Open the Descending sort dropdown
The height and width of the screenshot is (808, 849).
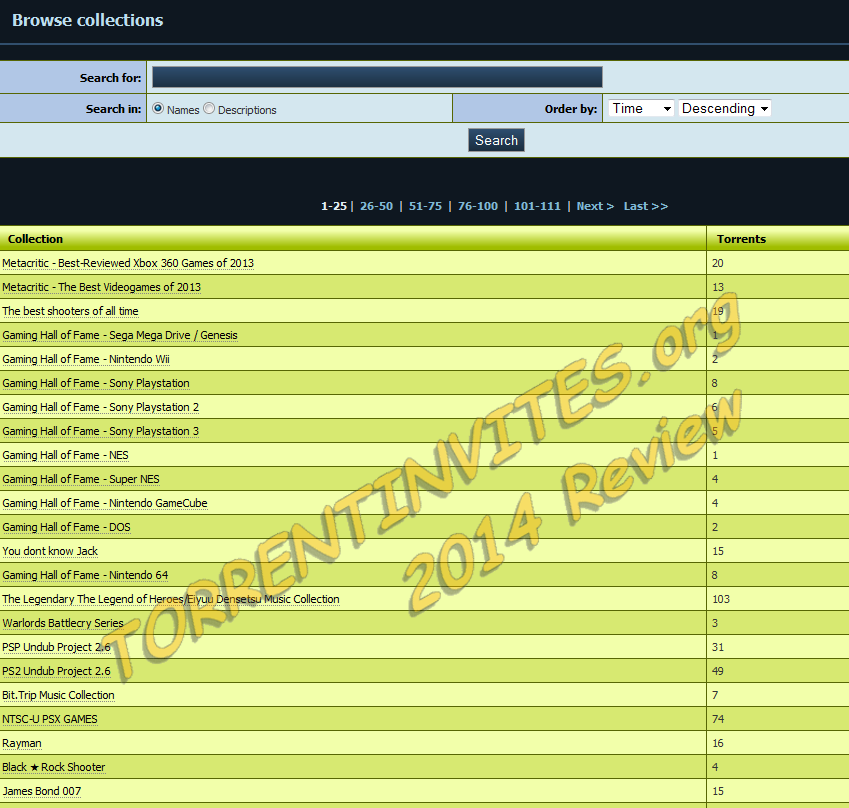click(x=724, y=108)
